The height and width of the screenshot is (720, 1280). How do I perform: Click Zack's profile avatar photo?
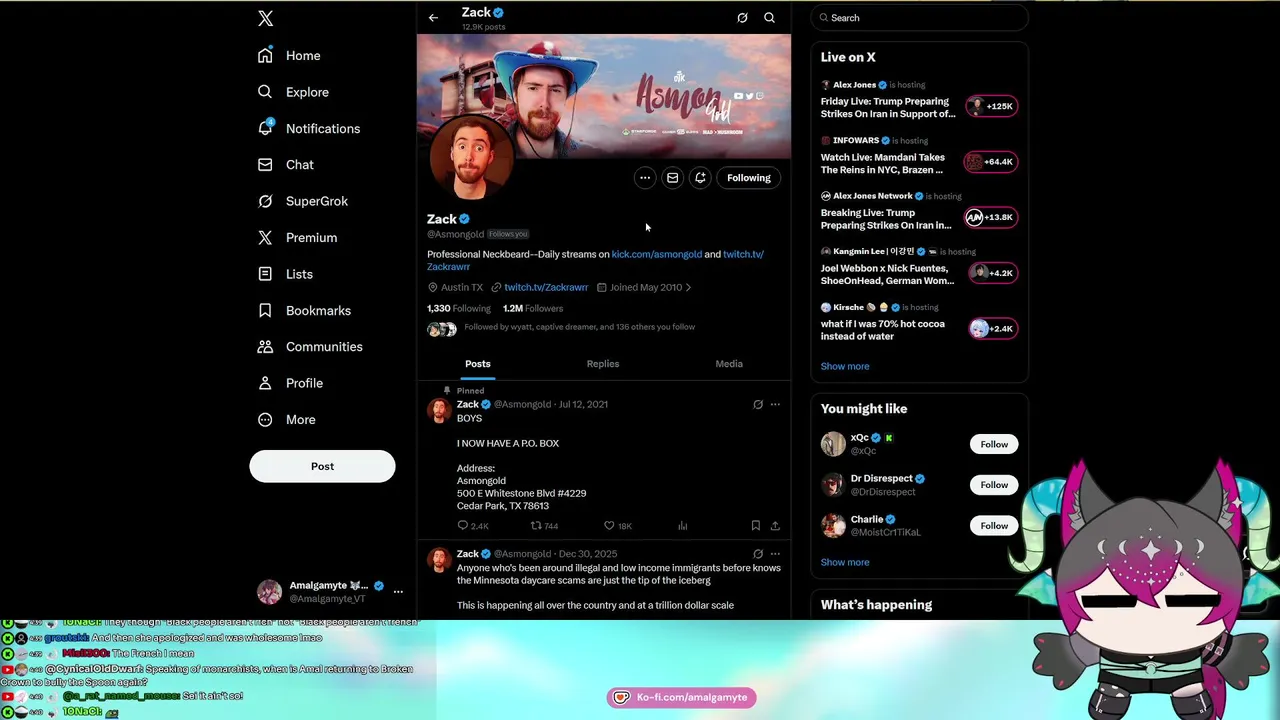(x=470, y=158)
